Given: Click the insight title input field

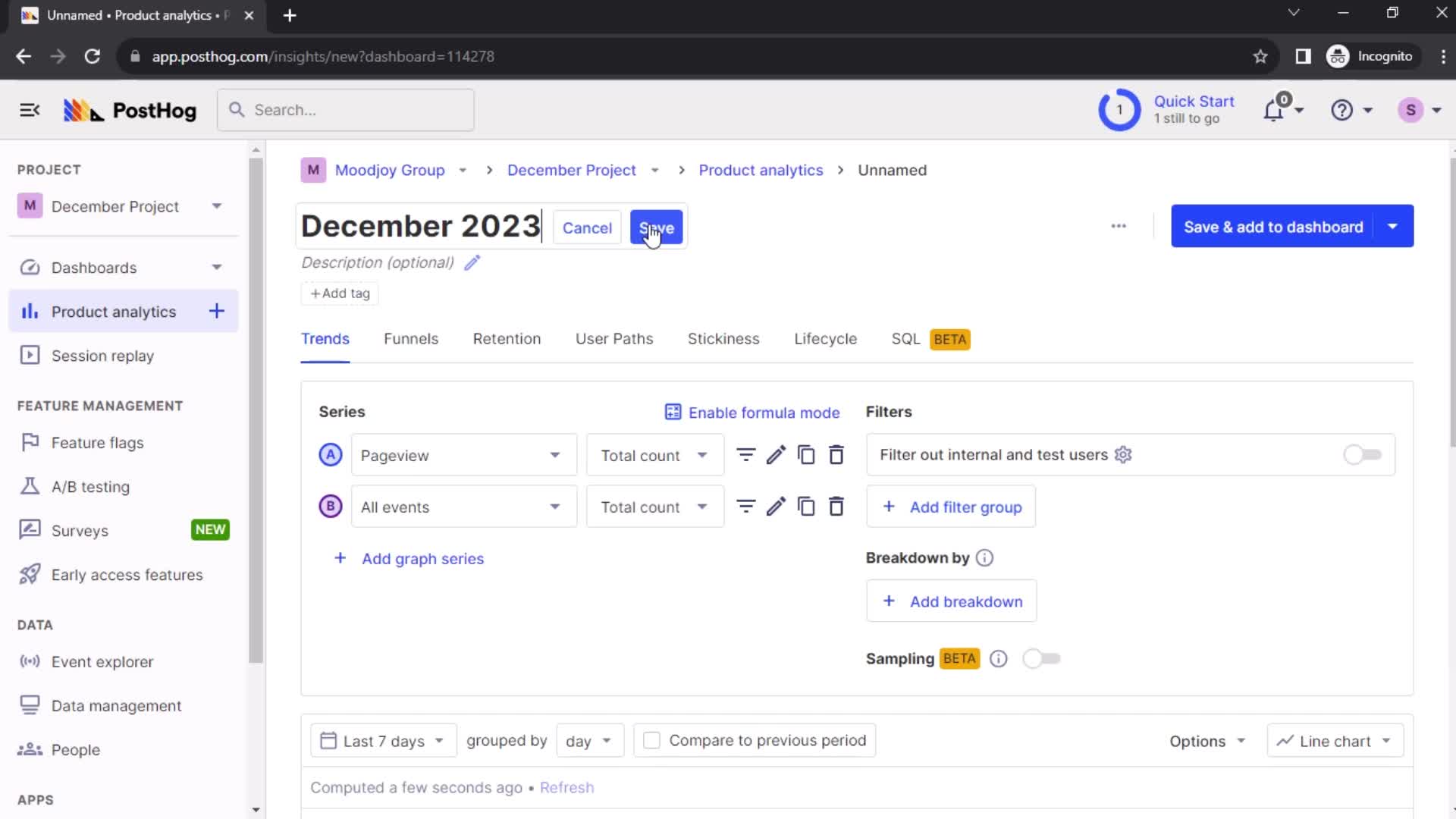Looking at the screenshot, I should 419,226.
